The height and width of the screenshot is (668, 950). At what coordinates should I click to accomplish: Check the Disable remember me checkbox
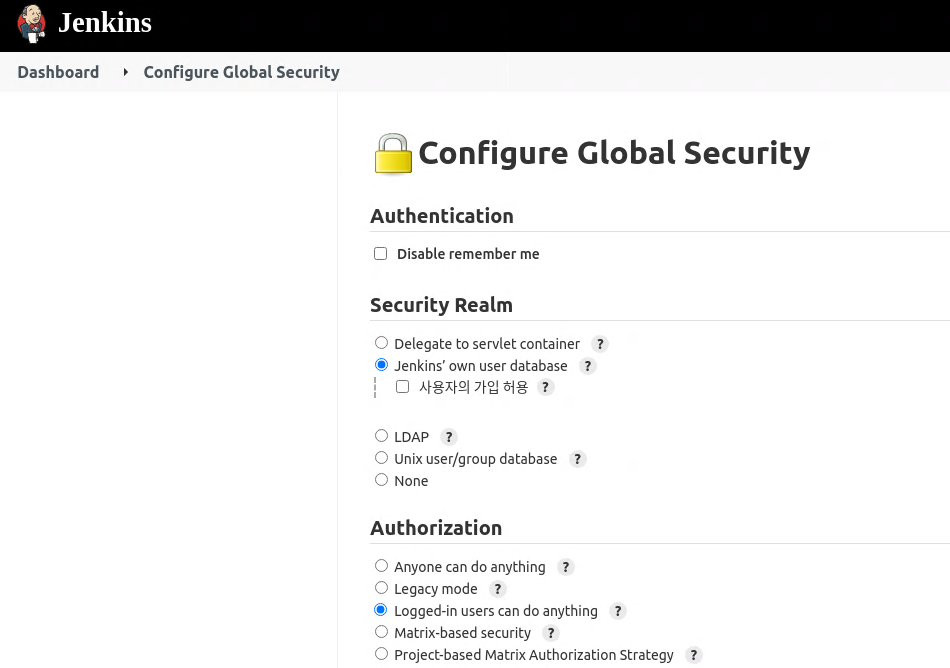pyautogui.click(x=380, y=253)
